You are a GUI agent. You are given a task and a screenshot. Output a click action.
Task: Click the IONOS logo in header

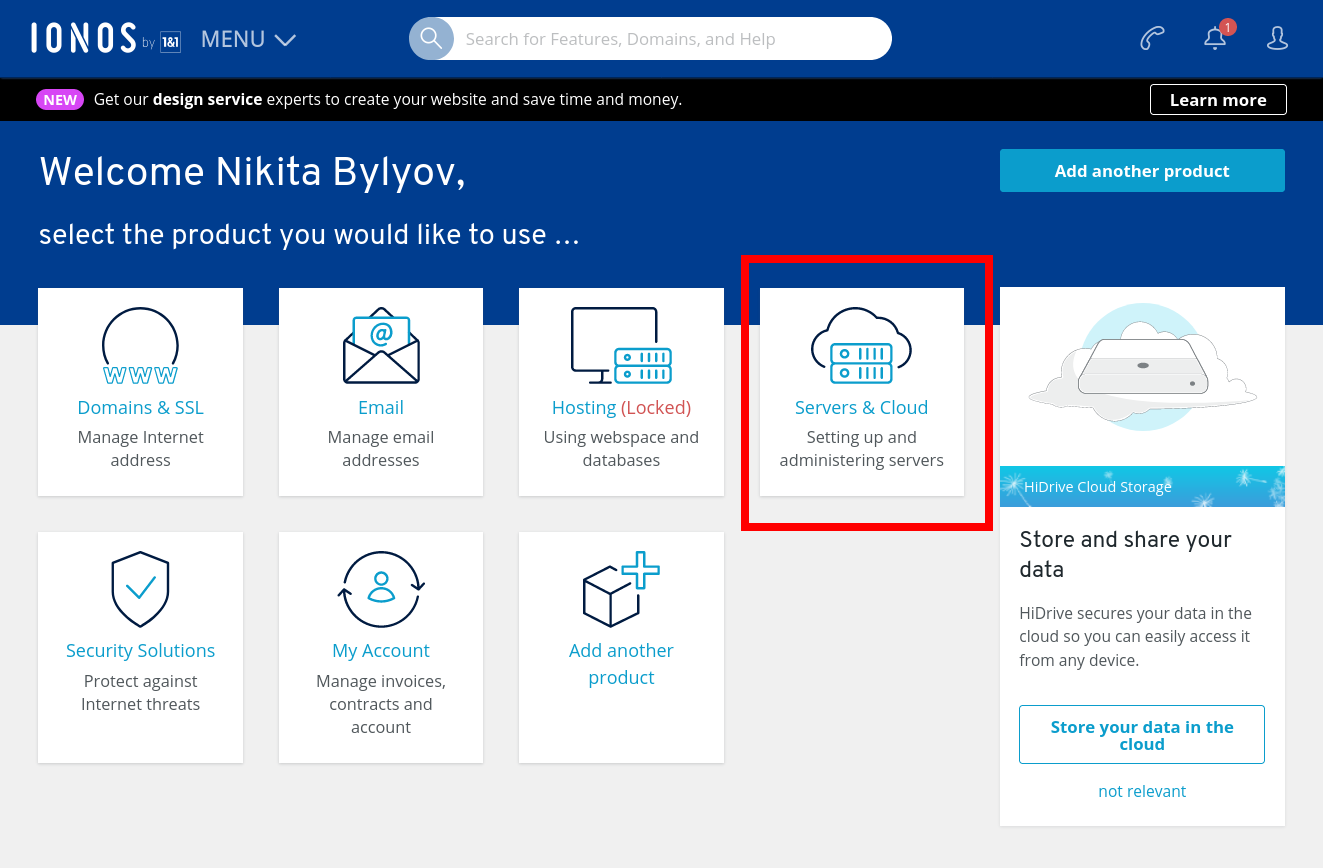(106, 38)
